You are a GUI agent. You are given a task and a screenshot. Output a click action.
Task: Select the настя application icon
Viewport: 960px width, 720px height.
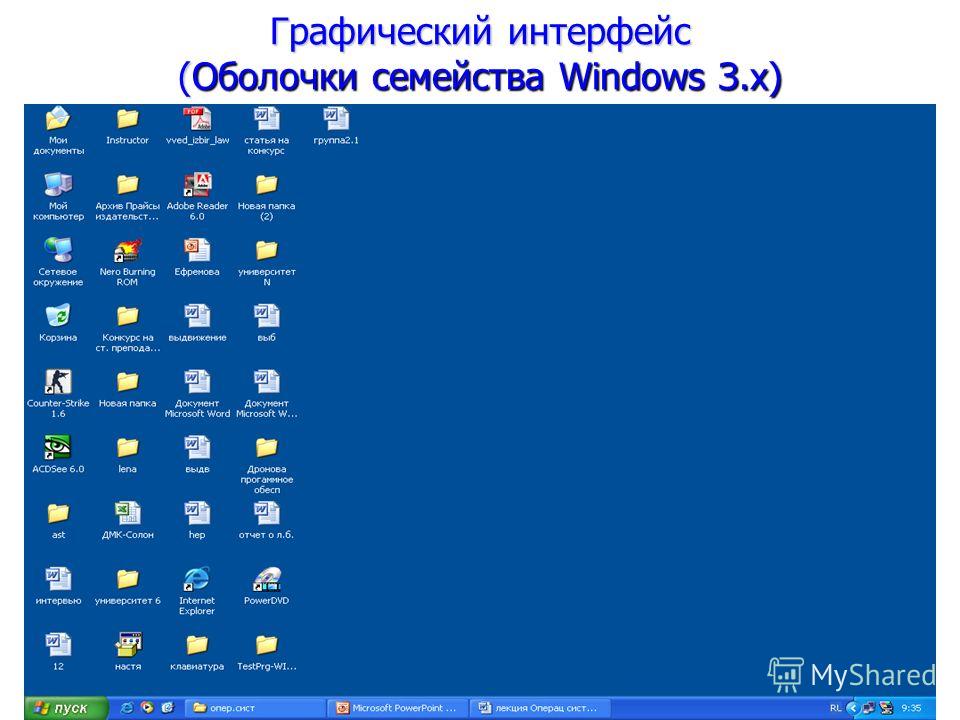click(x=127, y=645)
